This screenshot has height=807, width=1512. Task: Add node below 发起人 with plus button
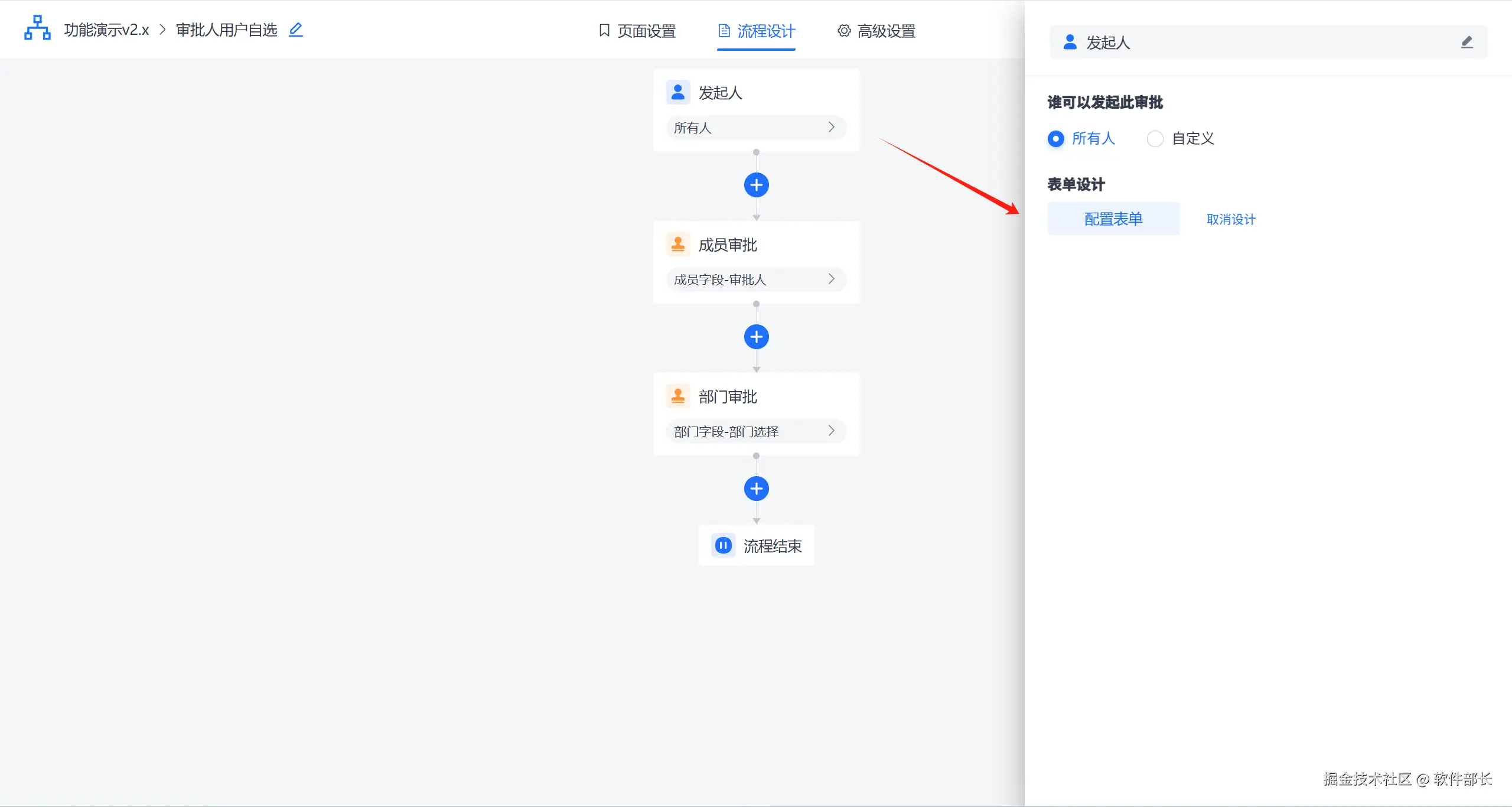pyautogui.click(x=756, y=185)
